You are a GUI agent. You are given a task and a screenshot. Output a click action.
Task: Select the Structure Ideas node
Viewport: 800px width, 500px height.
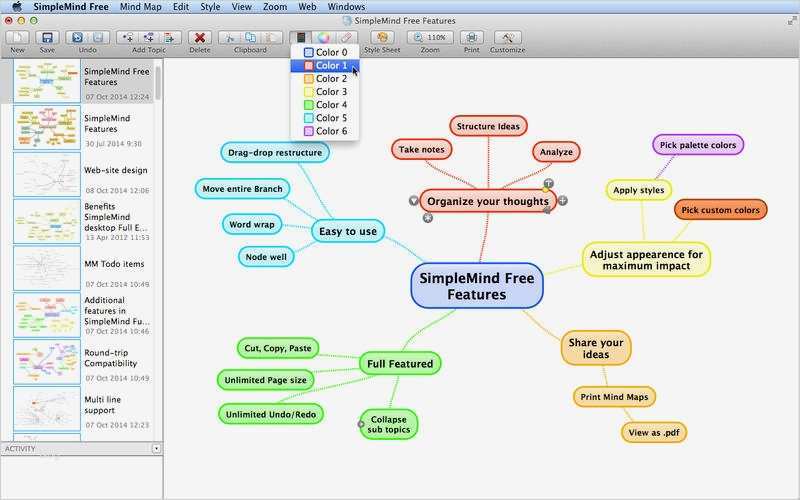coord(488,126)
